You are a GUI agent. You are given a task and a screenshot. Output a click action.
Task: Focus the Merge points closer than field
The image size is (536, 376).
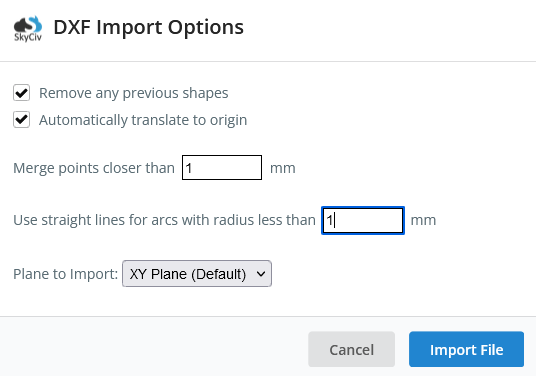[222, 167]
